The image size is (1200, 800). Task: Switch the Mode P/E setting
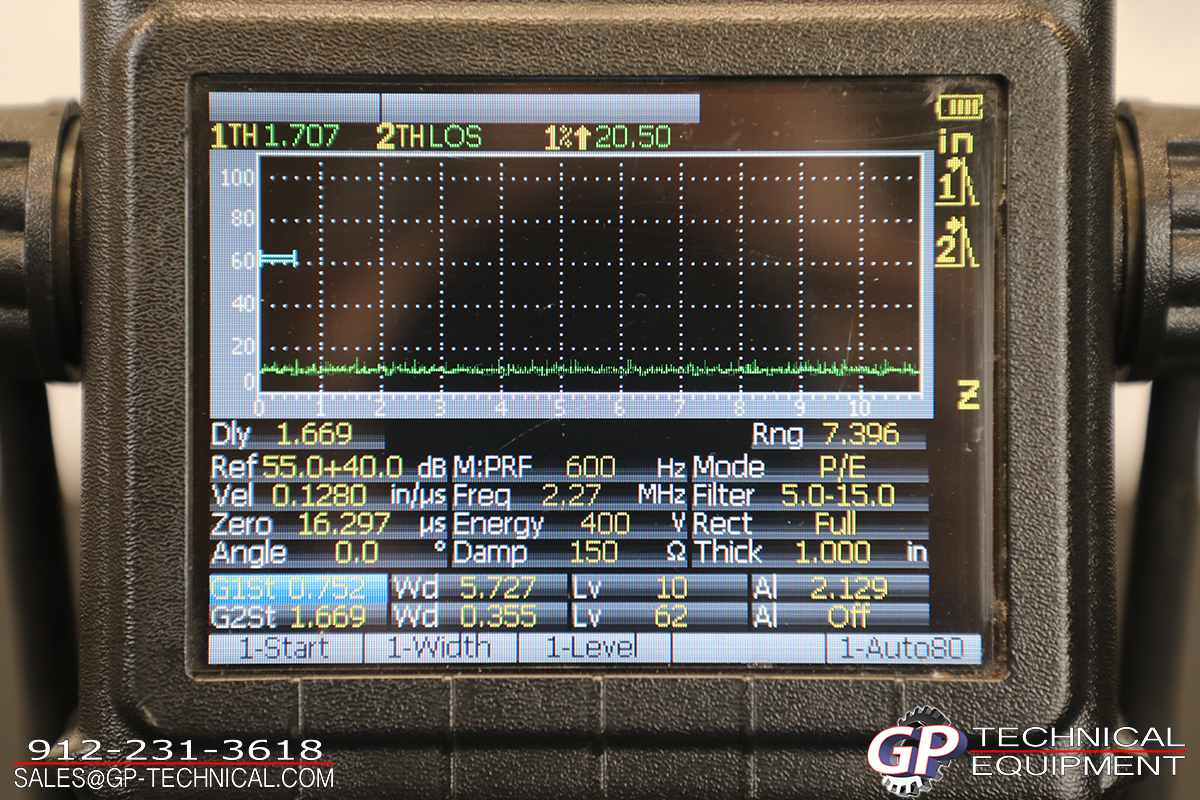point(810,467)
